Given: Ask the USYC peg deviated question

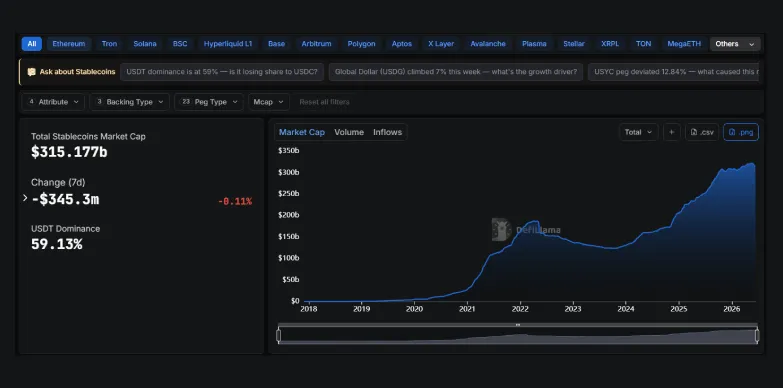Looking at the screenshot, I should [674, 72].
